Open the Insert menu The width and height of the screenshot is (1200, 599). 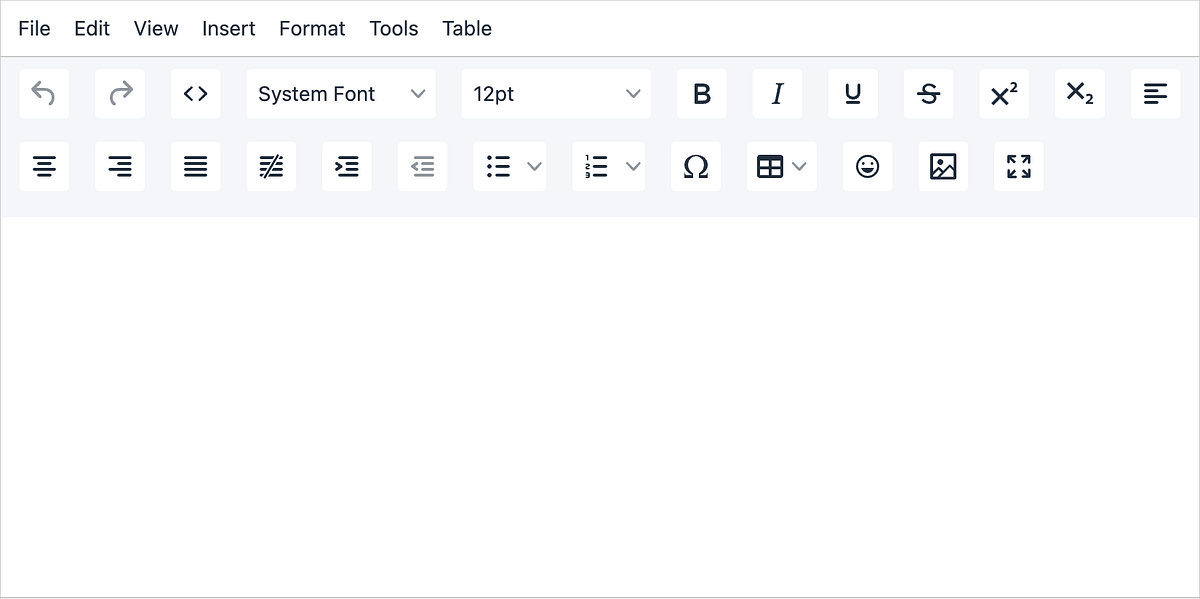coord(228,28)
